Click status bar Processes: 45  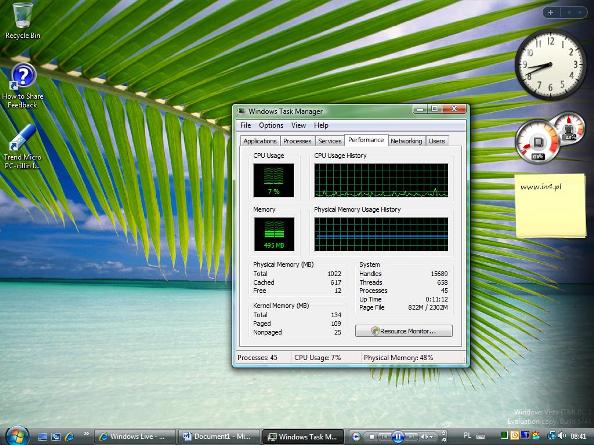click(x=257, y=357)
